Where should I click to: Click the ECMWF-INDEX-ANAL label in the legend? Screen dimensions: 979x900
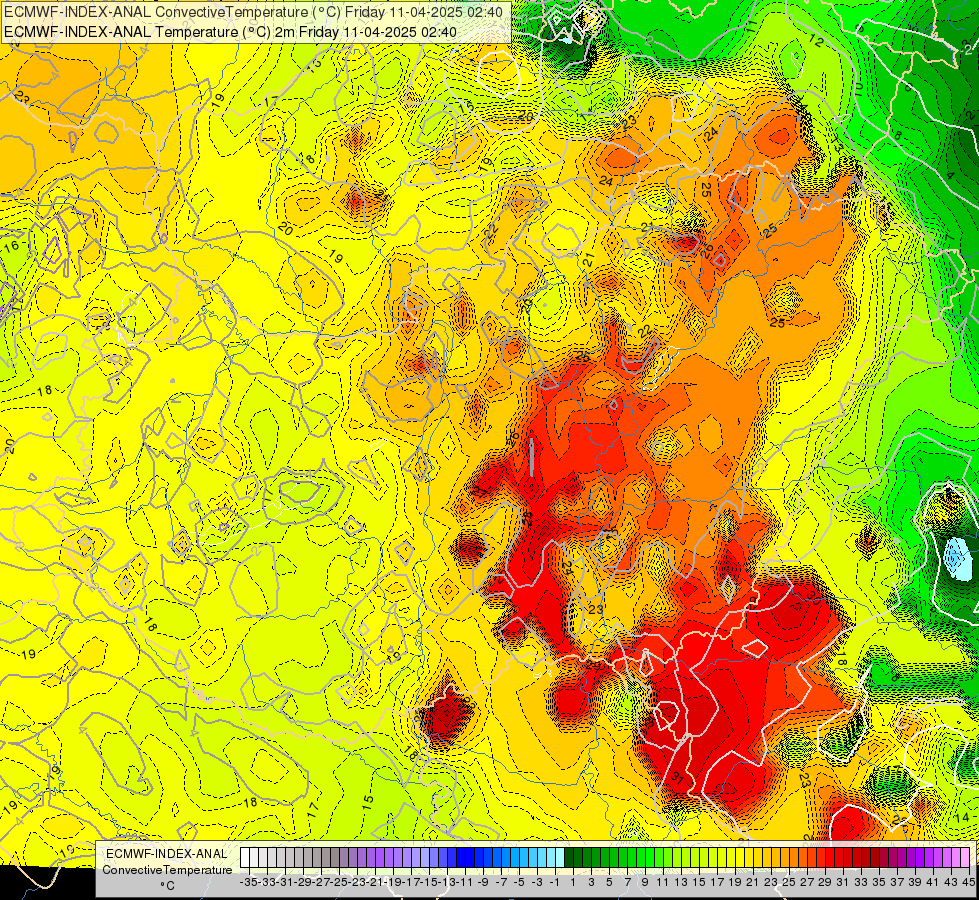click(x=167, y=854)
